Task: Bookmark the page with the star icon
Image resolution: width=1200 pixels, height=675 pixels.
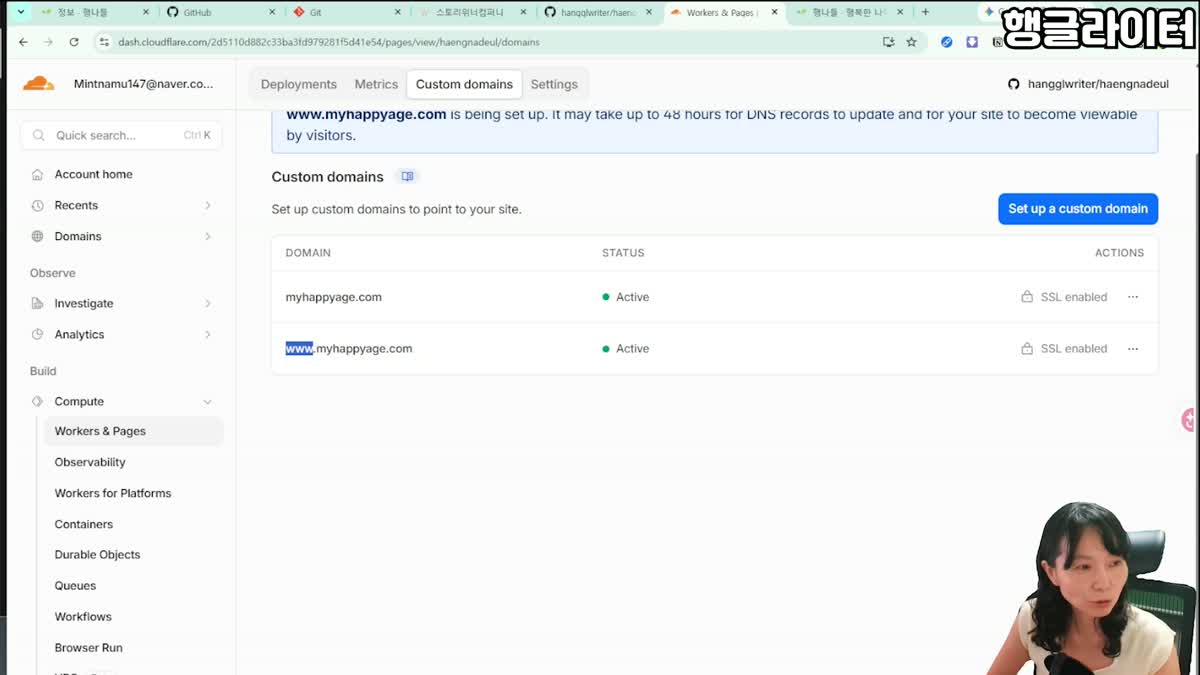Action: point(911,42)
